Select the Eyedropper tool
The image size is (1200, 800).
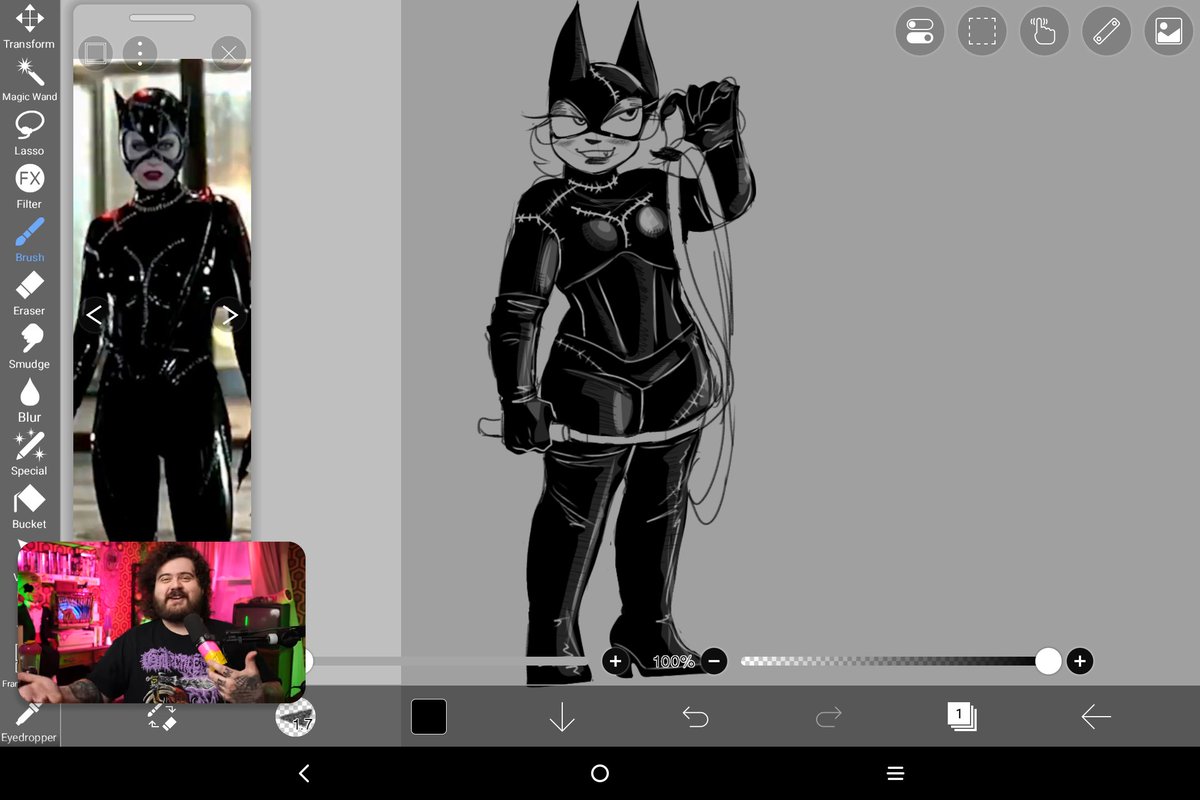29,720
